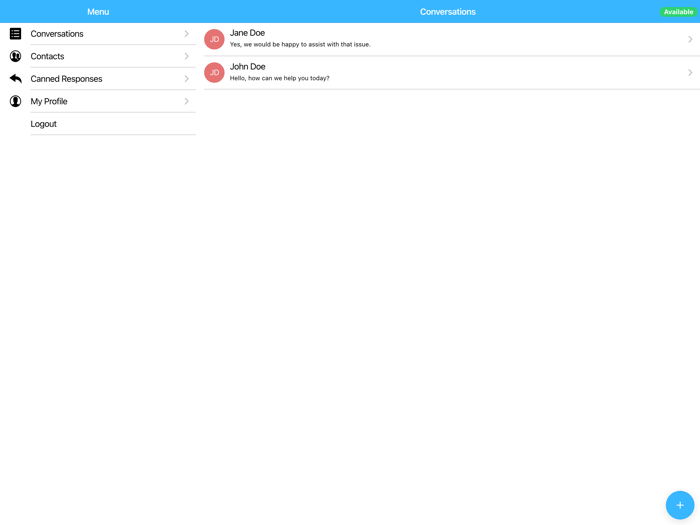Open Jane Doe conversation via chevron
The image size is (700, 525).
[690, 39]
